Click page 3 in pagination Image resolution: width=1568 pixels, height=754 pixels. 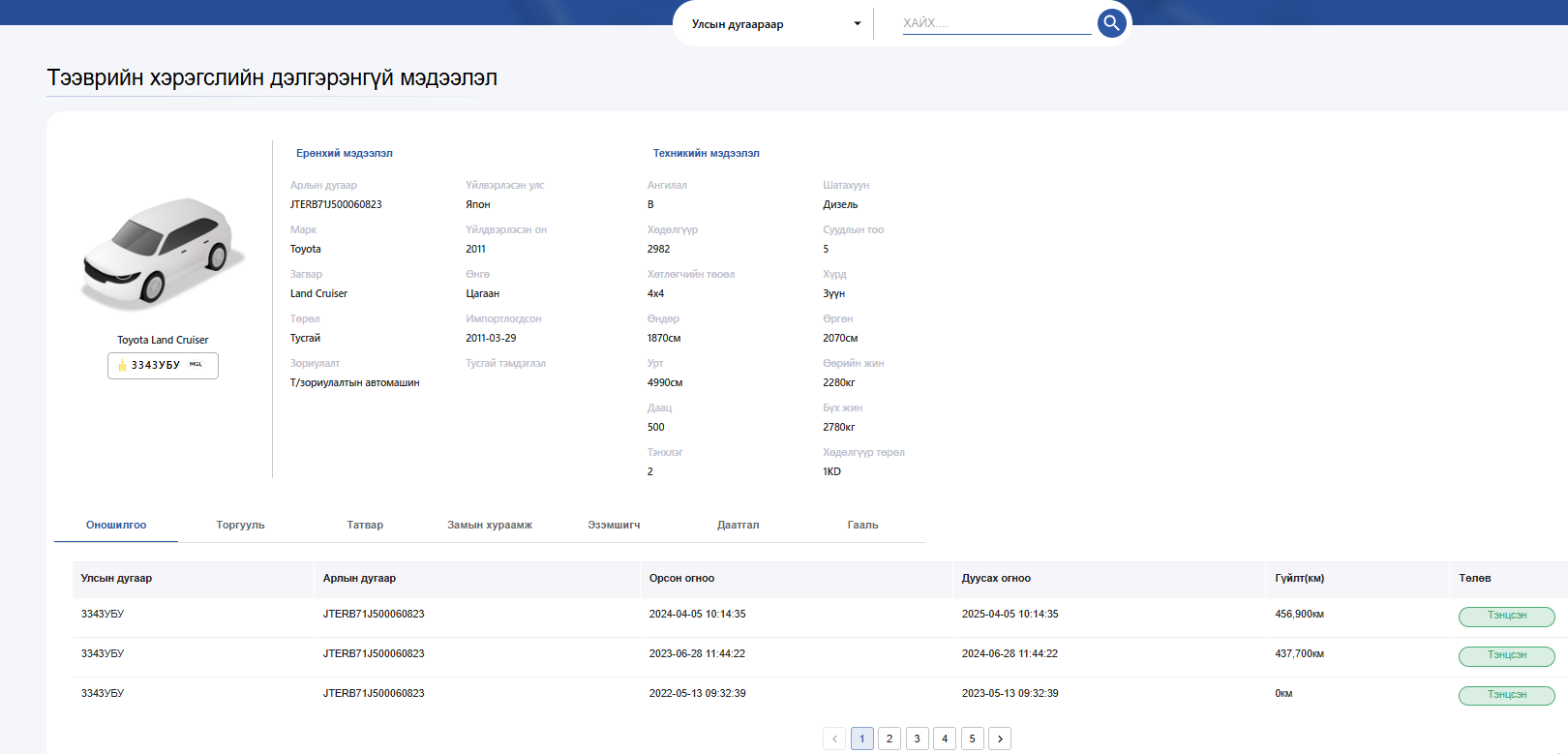pyautogui.click(x=918, y=739)
